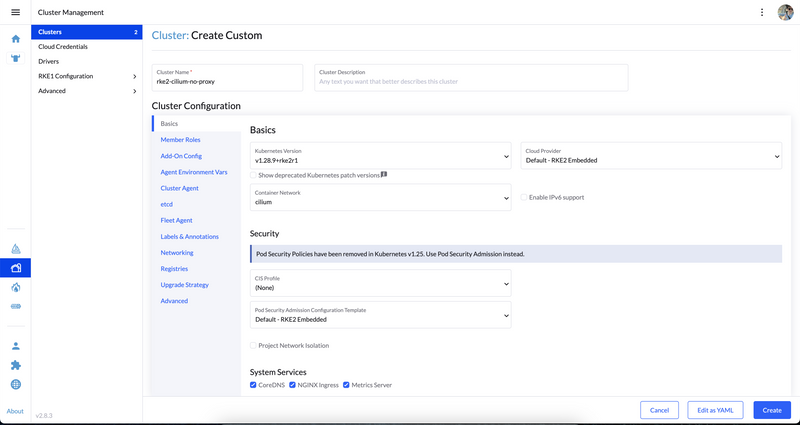Go to Home via house icon
Image resolution: width=800 pixels, height=425 pixels.
pyautogui.click(x=15, y=39)
